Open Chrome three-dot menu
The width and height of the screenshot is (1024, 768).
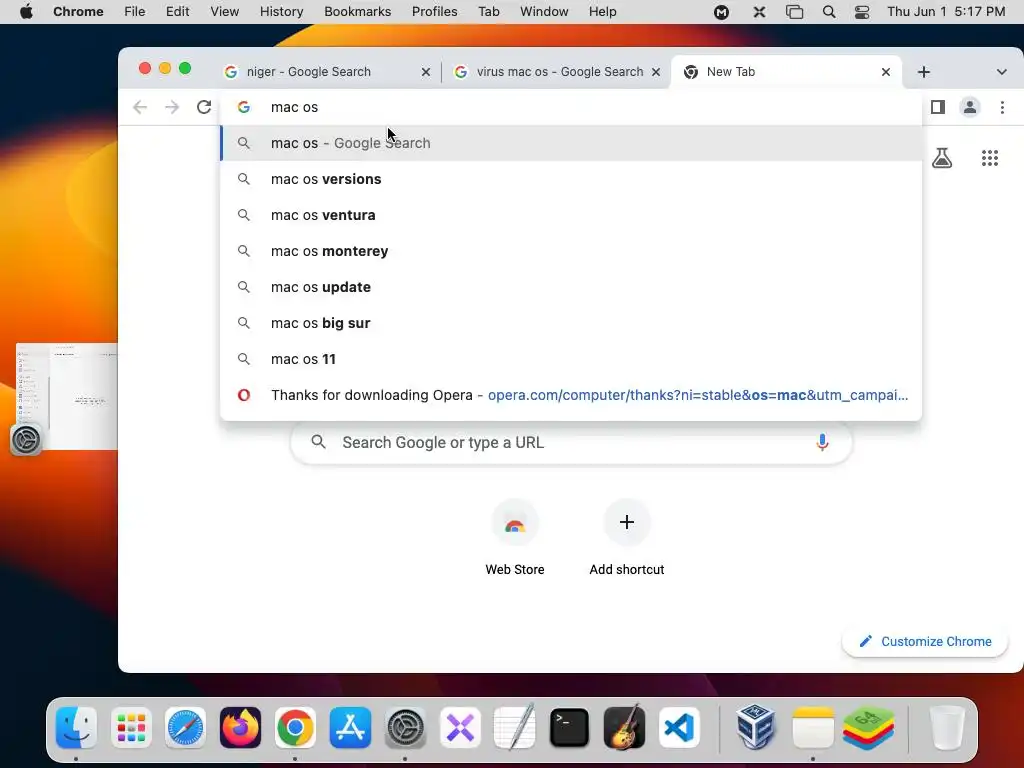(x=1002, y=107)
